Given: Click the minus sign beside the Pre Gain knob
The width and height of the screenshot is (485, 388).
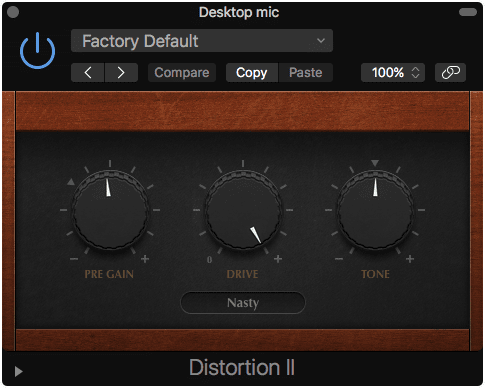Looking at the screenshot, I should [x=74, y=259].
